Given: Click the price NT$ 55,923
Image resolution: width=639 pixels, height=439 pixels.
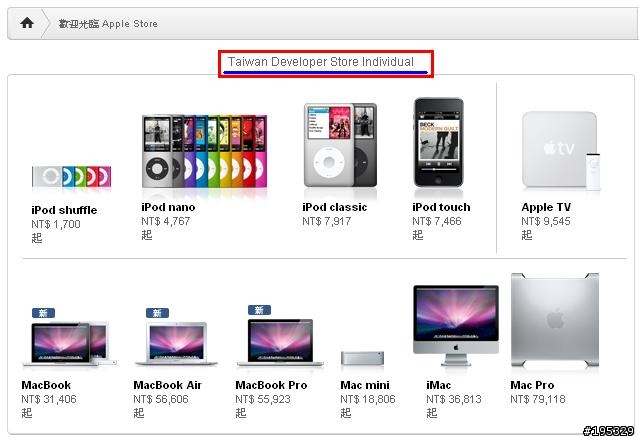Looking at the screenshot, I should click(263, 399).
